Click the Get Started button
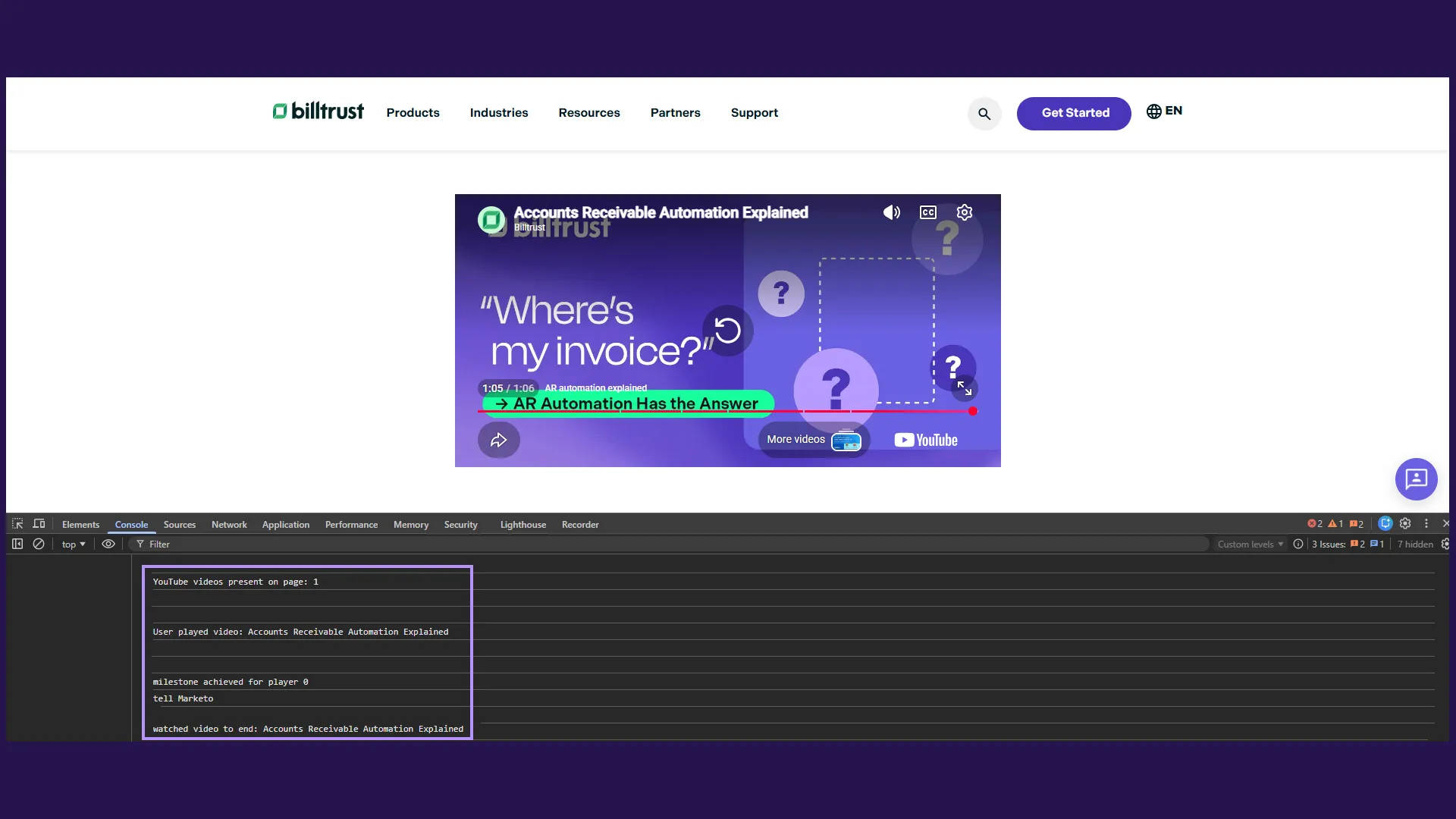This screenshot has height=819, width=1456. coord(1074,113)
